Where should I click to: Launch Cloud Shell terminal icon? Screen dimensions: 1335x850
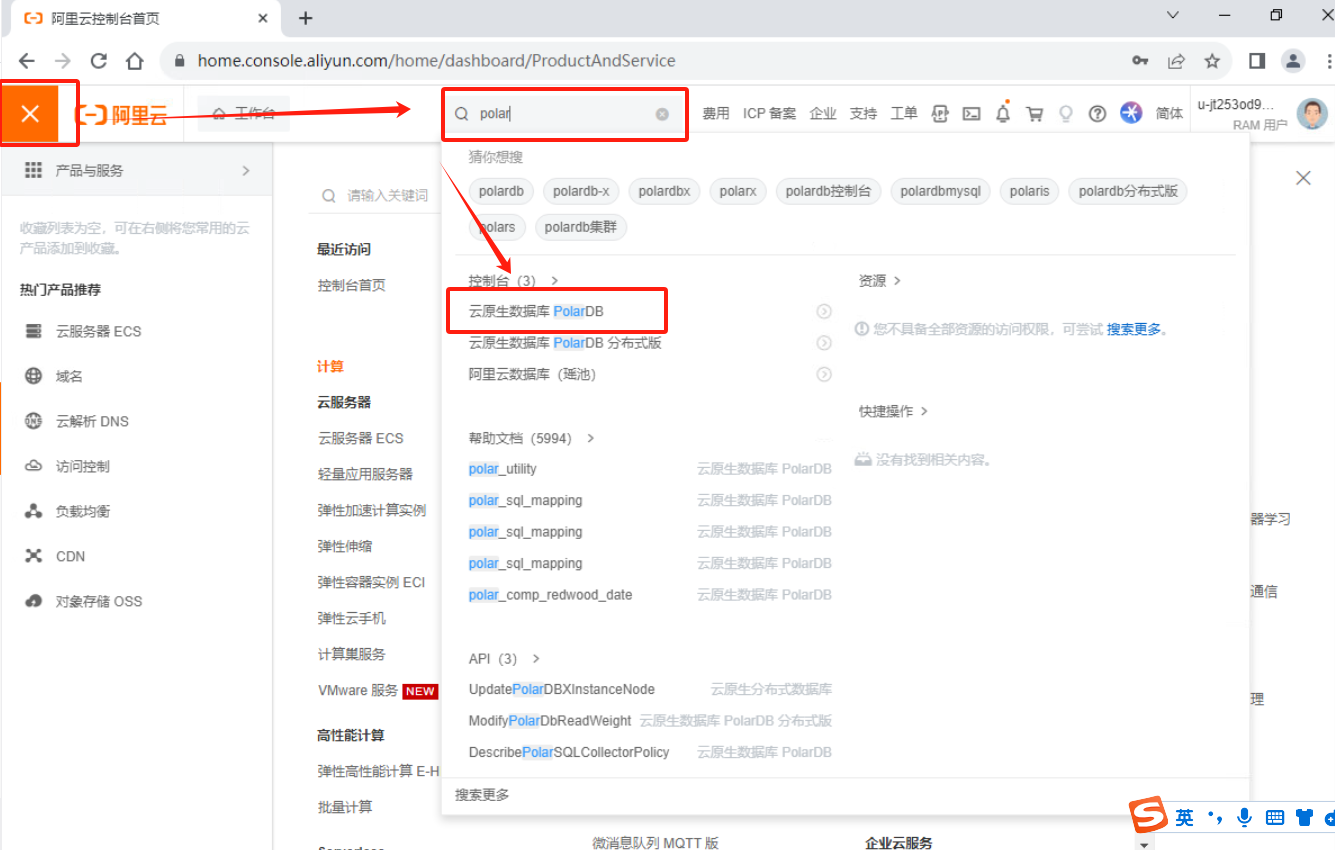pos(971,114)
